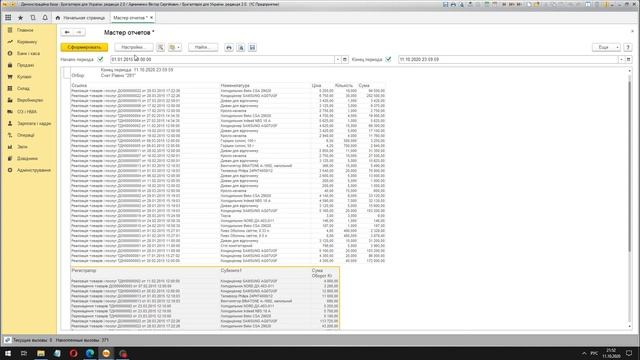This screenshot has height=360, width=640.
Task: Open start period calendar picker
Action: coord(345,59)
